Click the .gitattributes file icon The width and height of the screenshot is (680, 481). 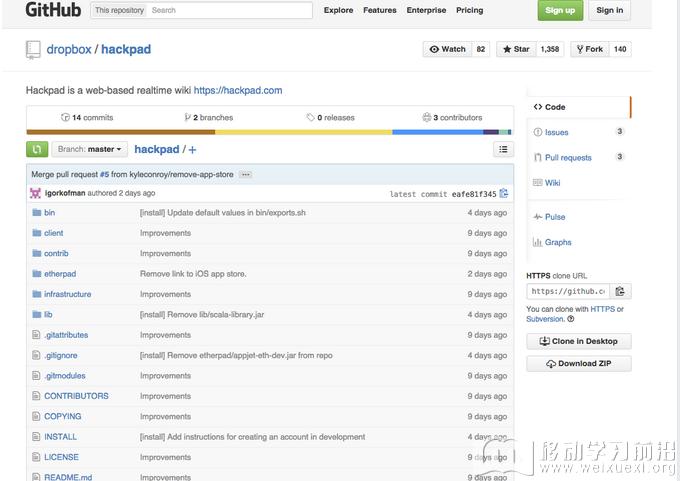36,335
